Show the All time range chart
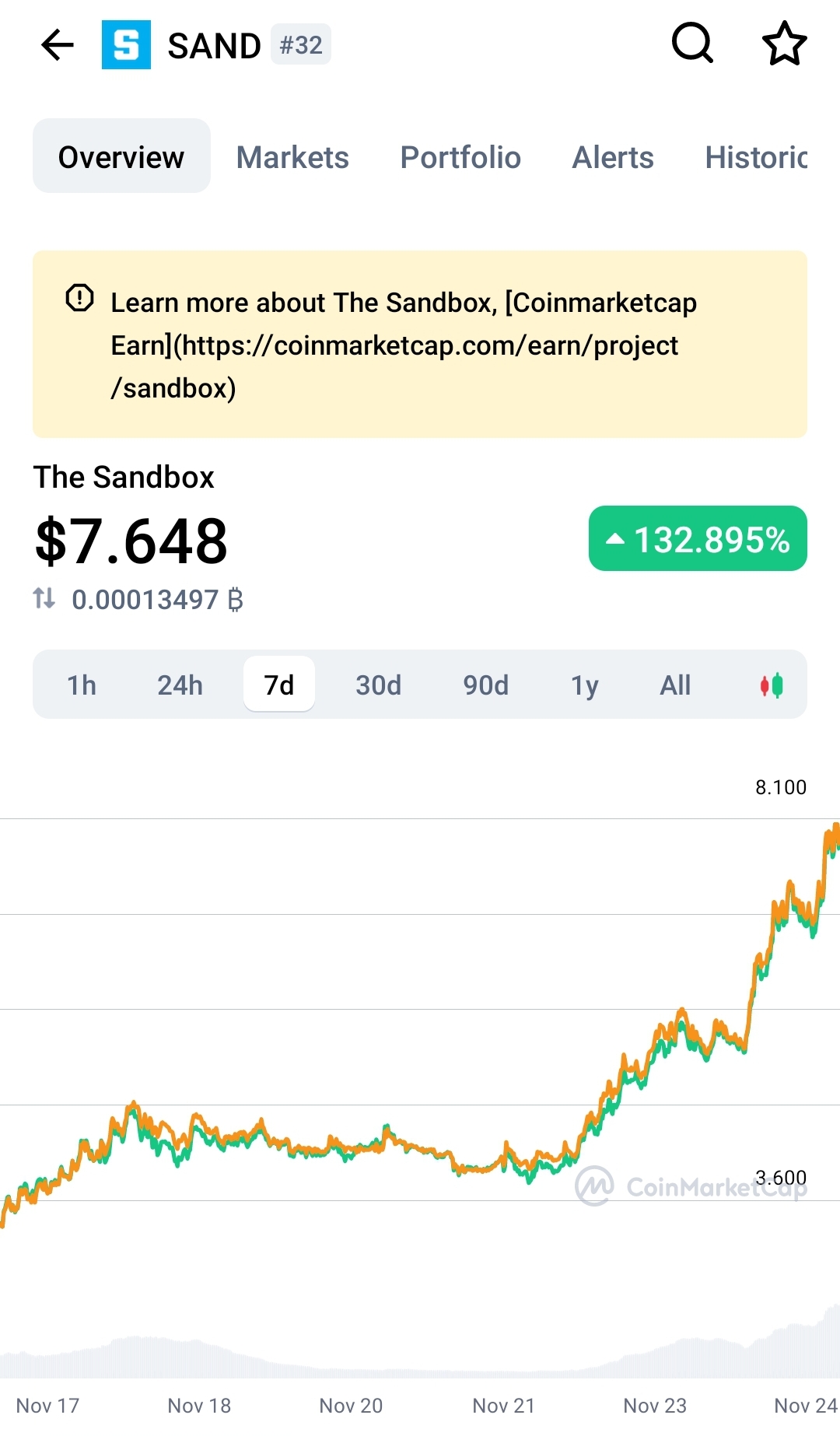The image size is (840, 1436). [675, 685]
